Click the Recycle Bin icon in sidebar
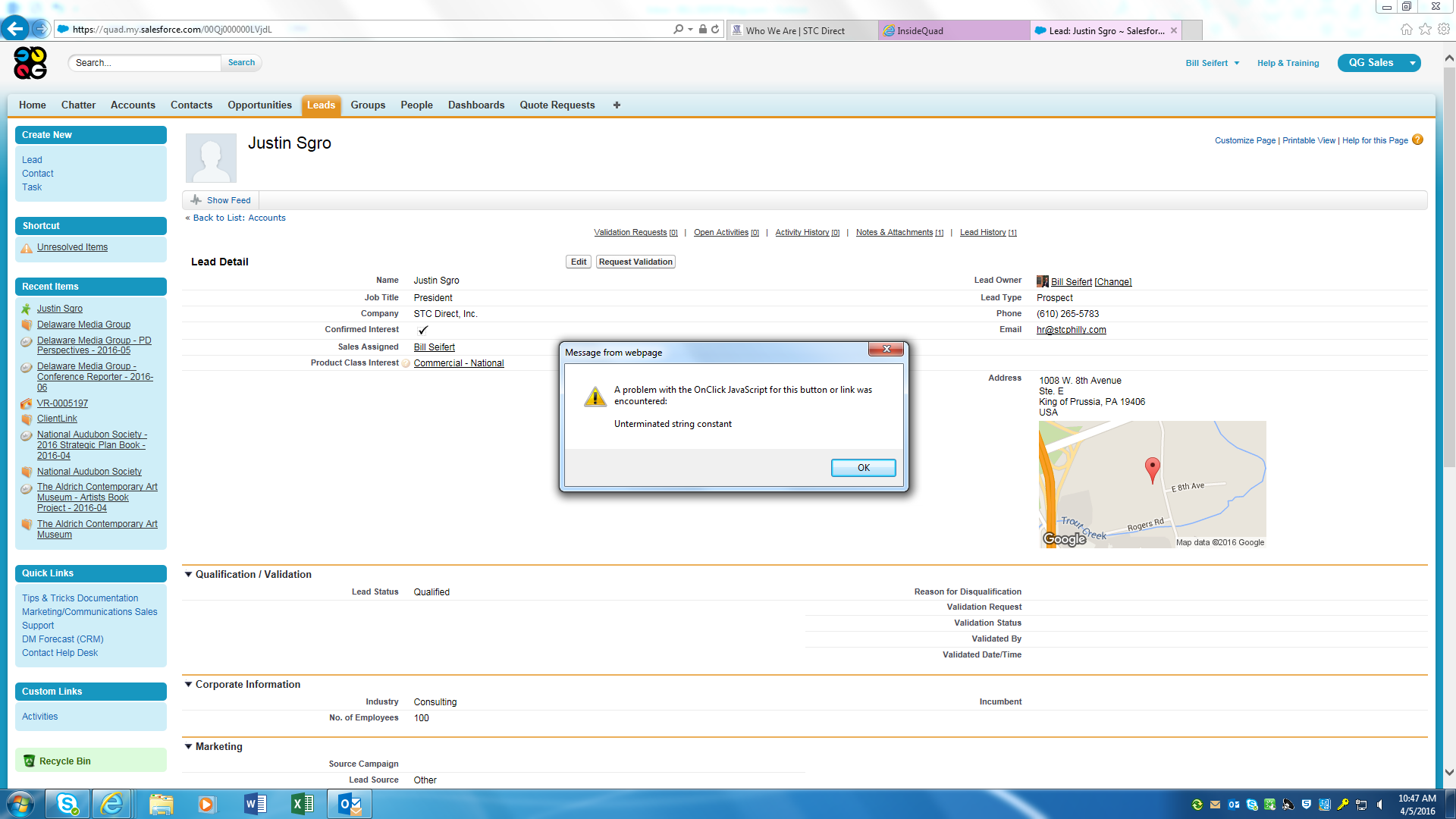Image resolution: width=1456 pixels, height=819 pixels. click(x=29, y=761)
